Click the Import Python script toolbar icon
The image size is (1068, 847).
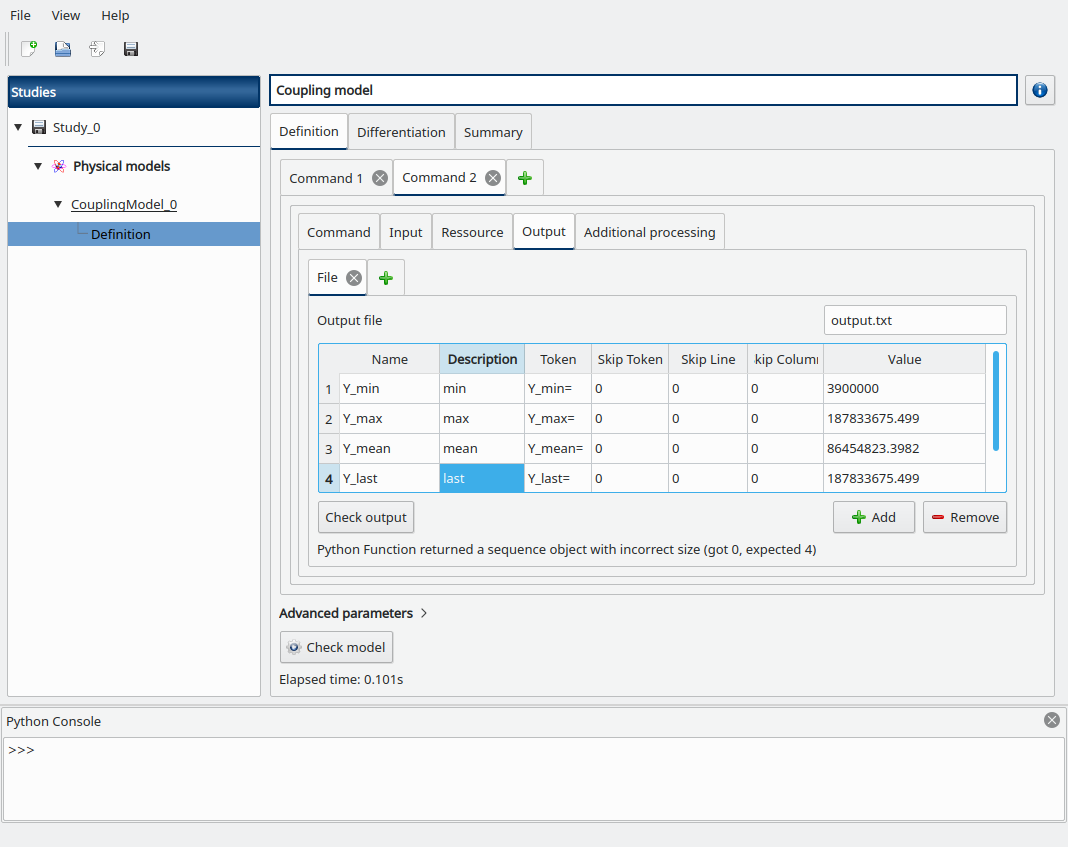[97, 49]
